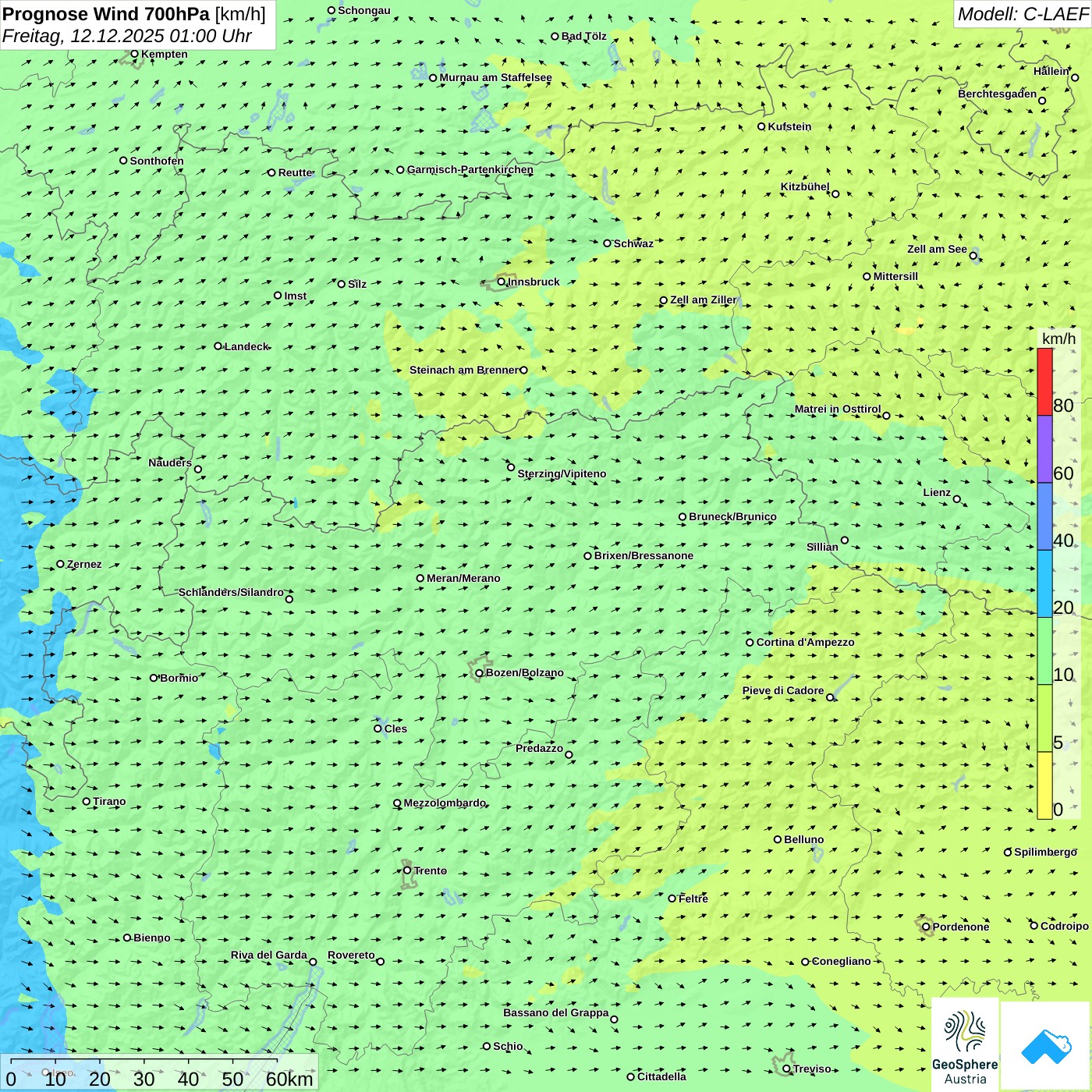Click the Kitzbühel city marker
This screenshot has width=1092, height=1092.
pos(835,194)
